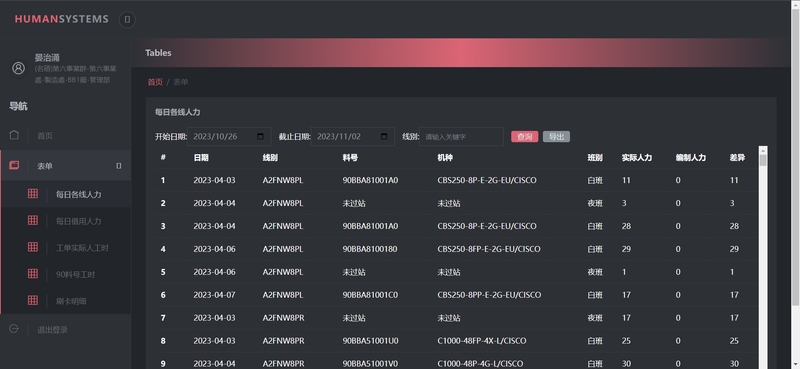The height and width of the screenshot is (369, 800).
Task: Click A2FNW8PR line cell in row 7
Action: click(283, 317)
